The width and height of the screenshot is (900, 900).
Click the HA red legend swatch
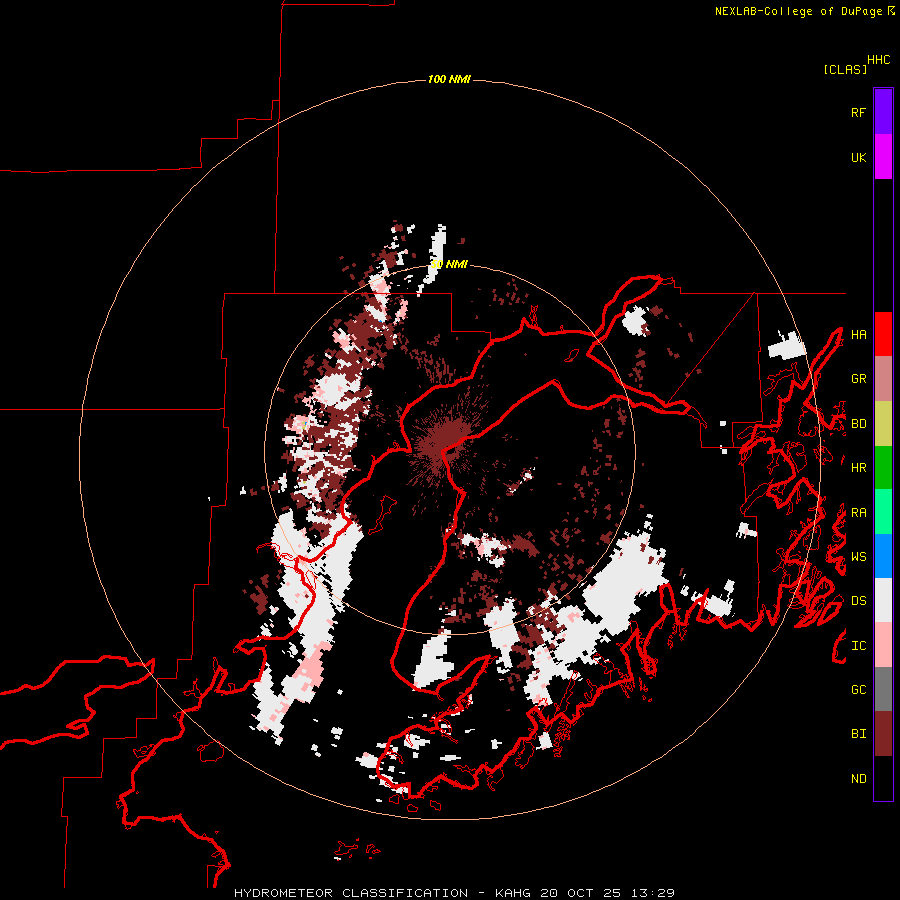coord(883,334)
